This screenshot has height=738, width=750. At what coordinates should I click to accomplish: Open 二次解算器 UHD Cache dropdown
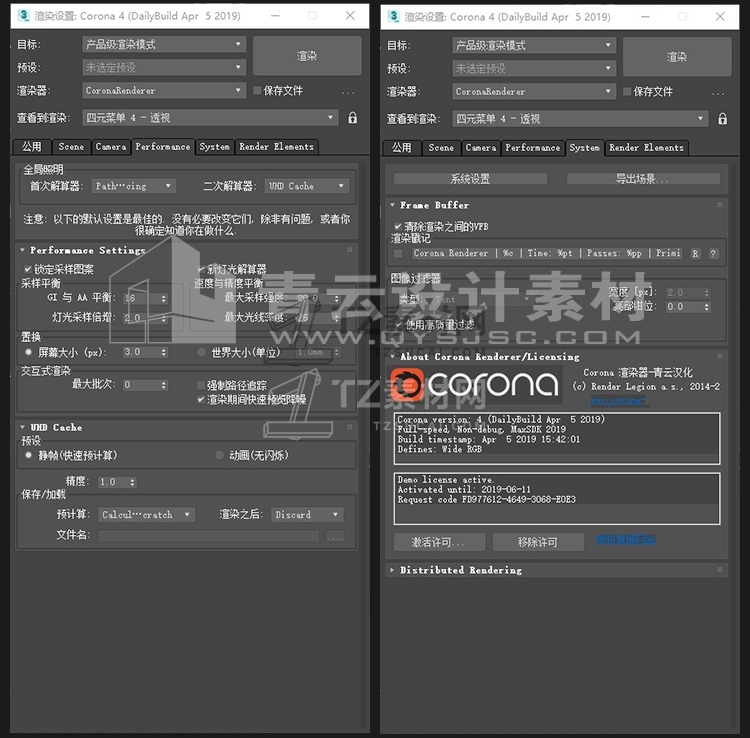coord(307,186)
